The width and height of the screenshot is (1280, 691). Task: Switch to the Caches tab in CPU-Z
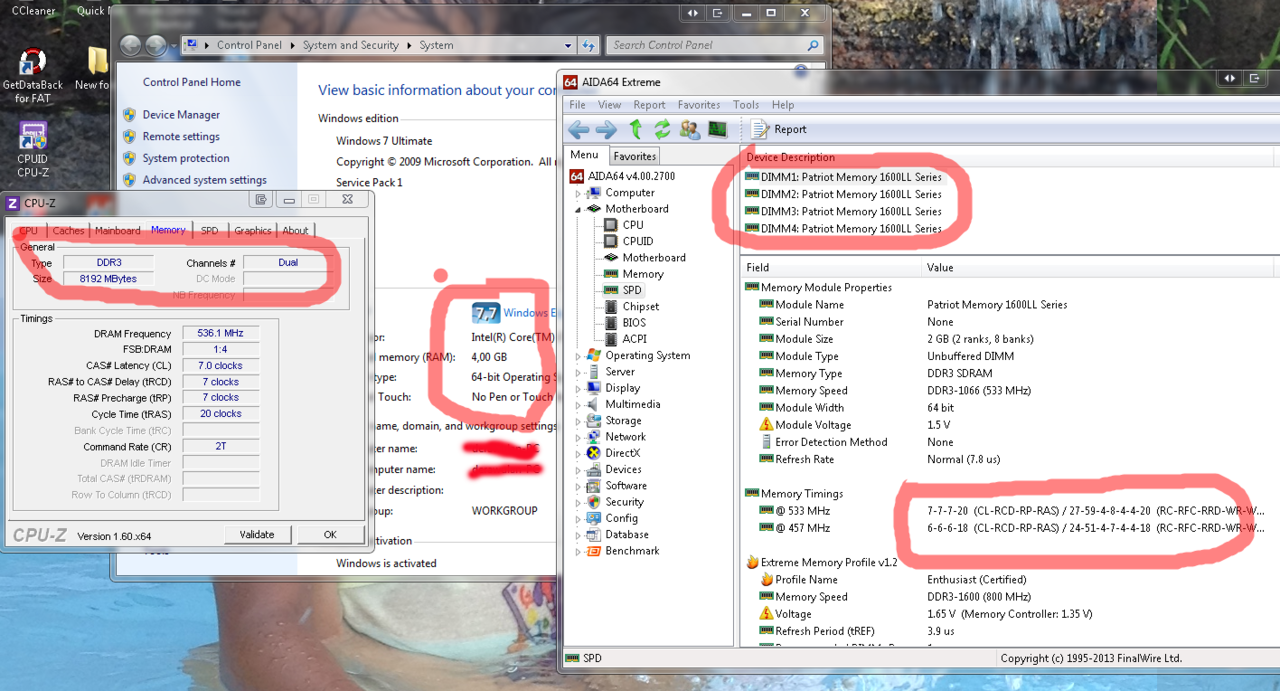tap(68, 230)
